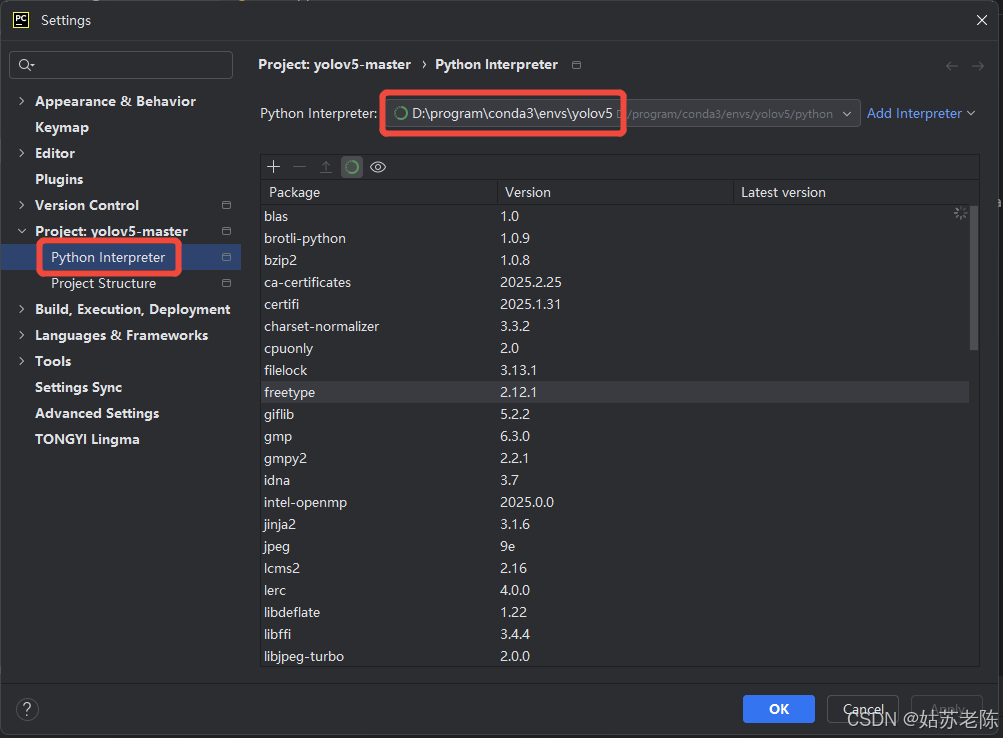1003x738 pixels.
Task: Select Project Structure in the sidebar
Action: (104, 283)
